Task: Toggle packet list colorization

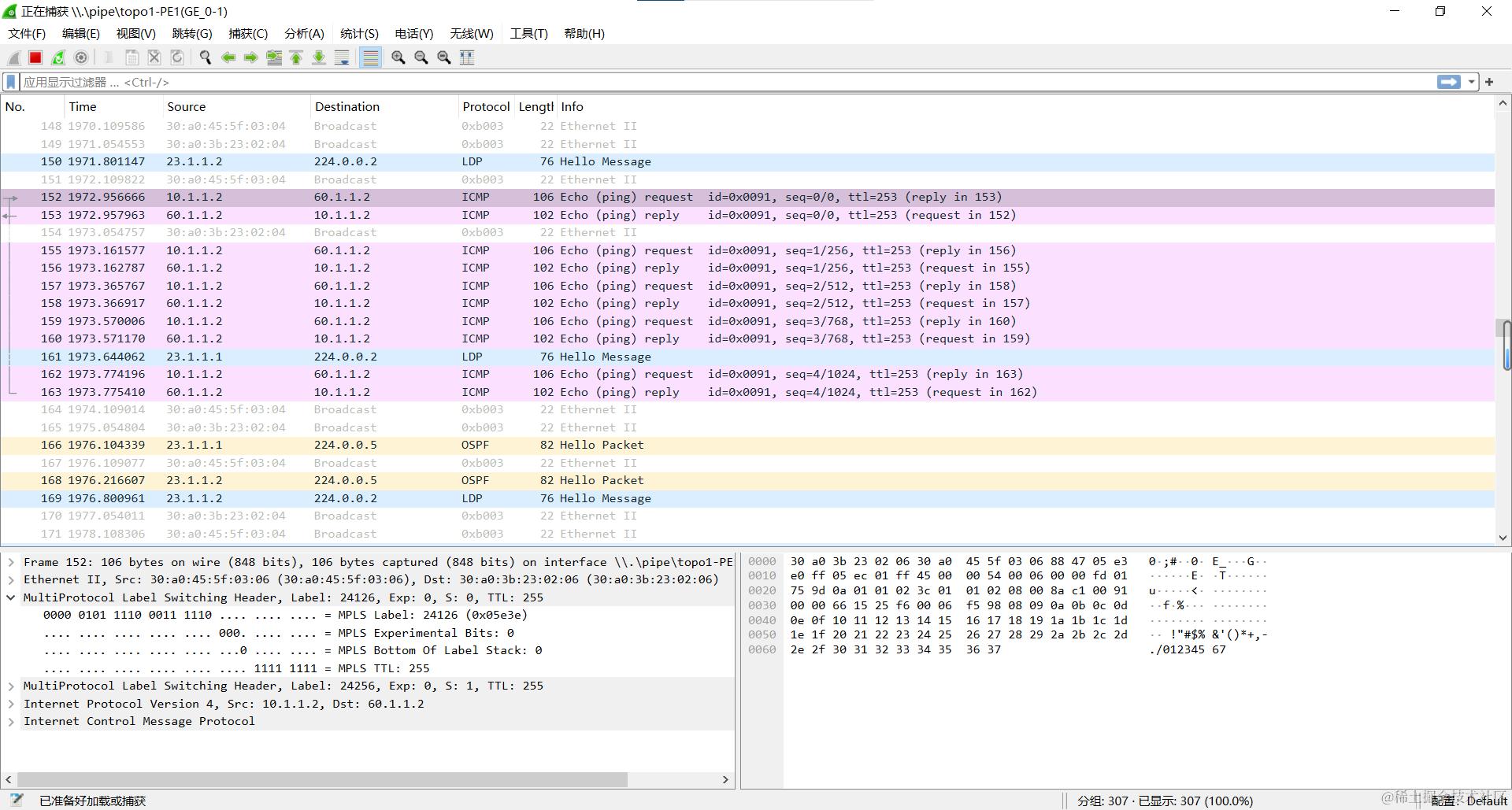Action: tap(370, 57)
